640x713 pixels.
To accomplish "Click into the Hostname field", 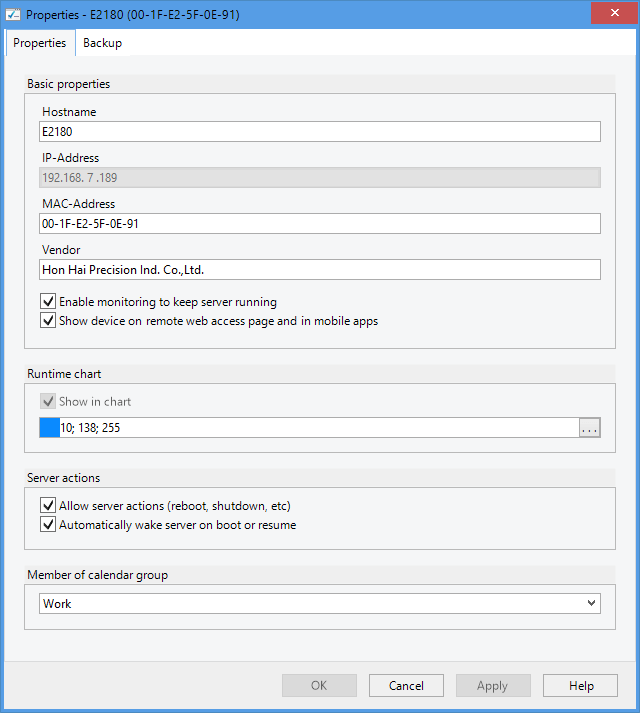I will [320, 131].
